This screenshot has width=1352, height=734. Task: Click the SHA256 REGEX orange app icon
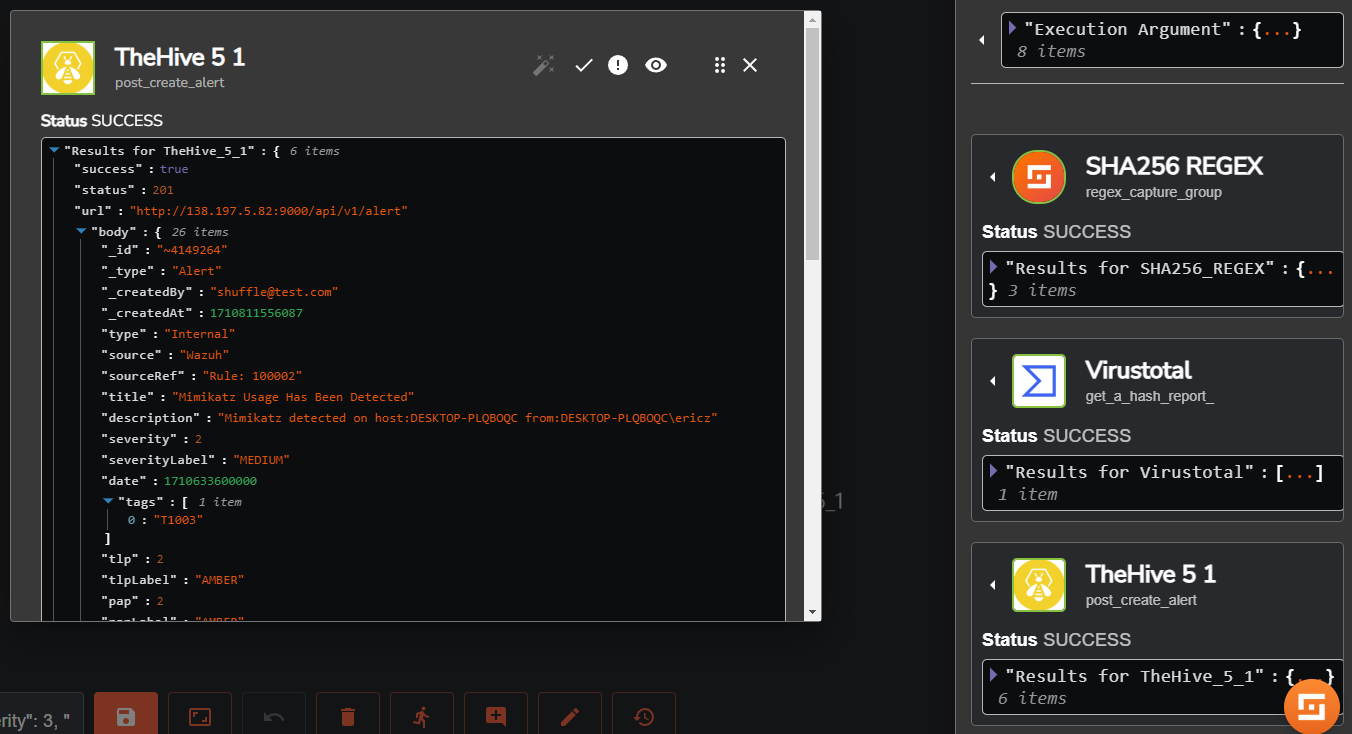coord(1039,177)
